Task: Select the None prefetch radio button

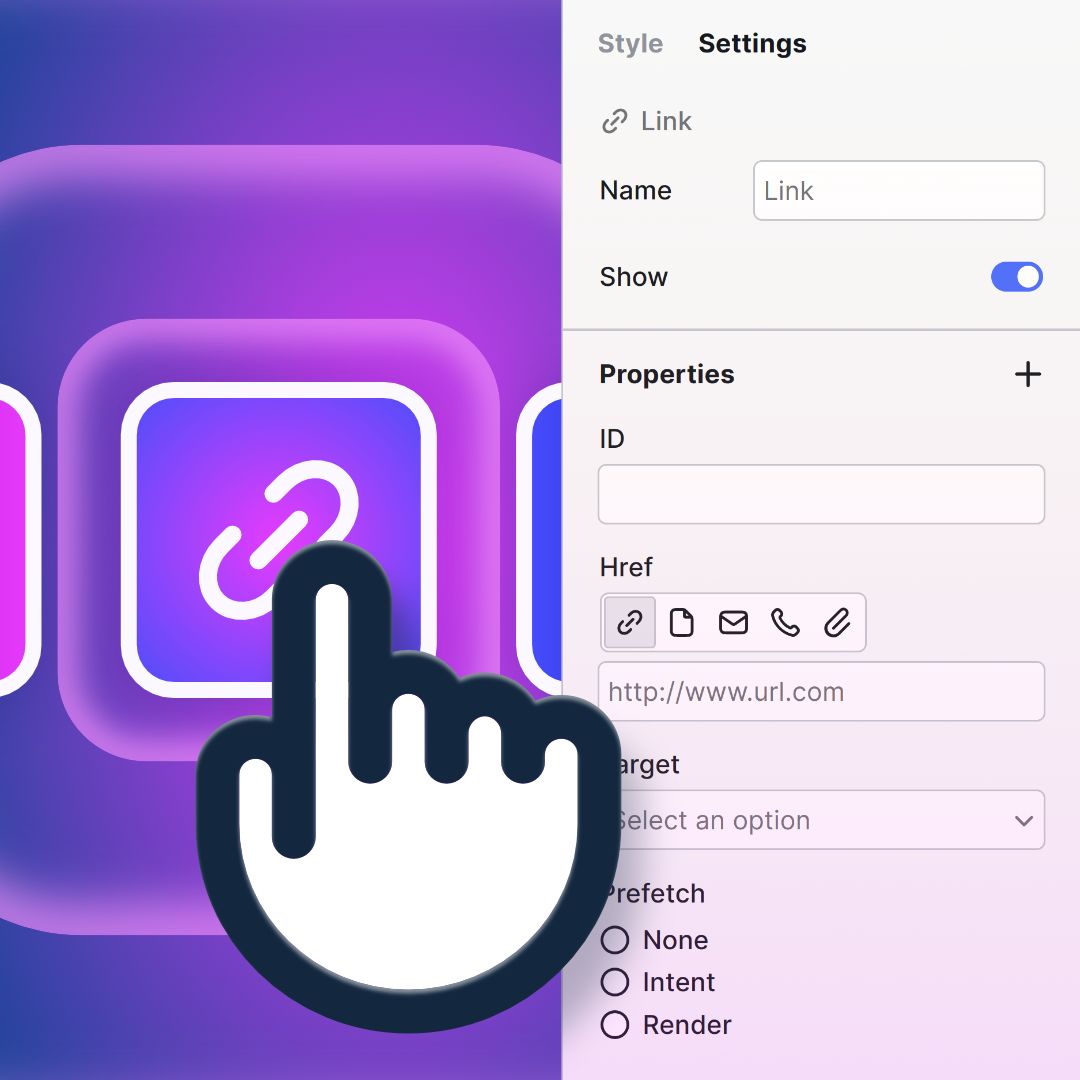Action: 615,940
